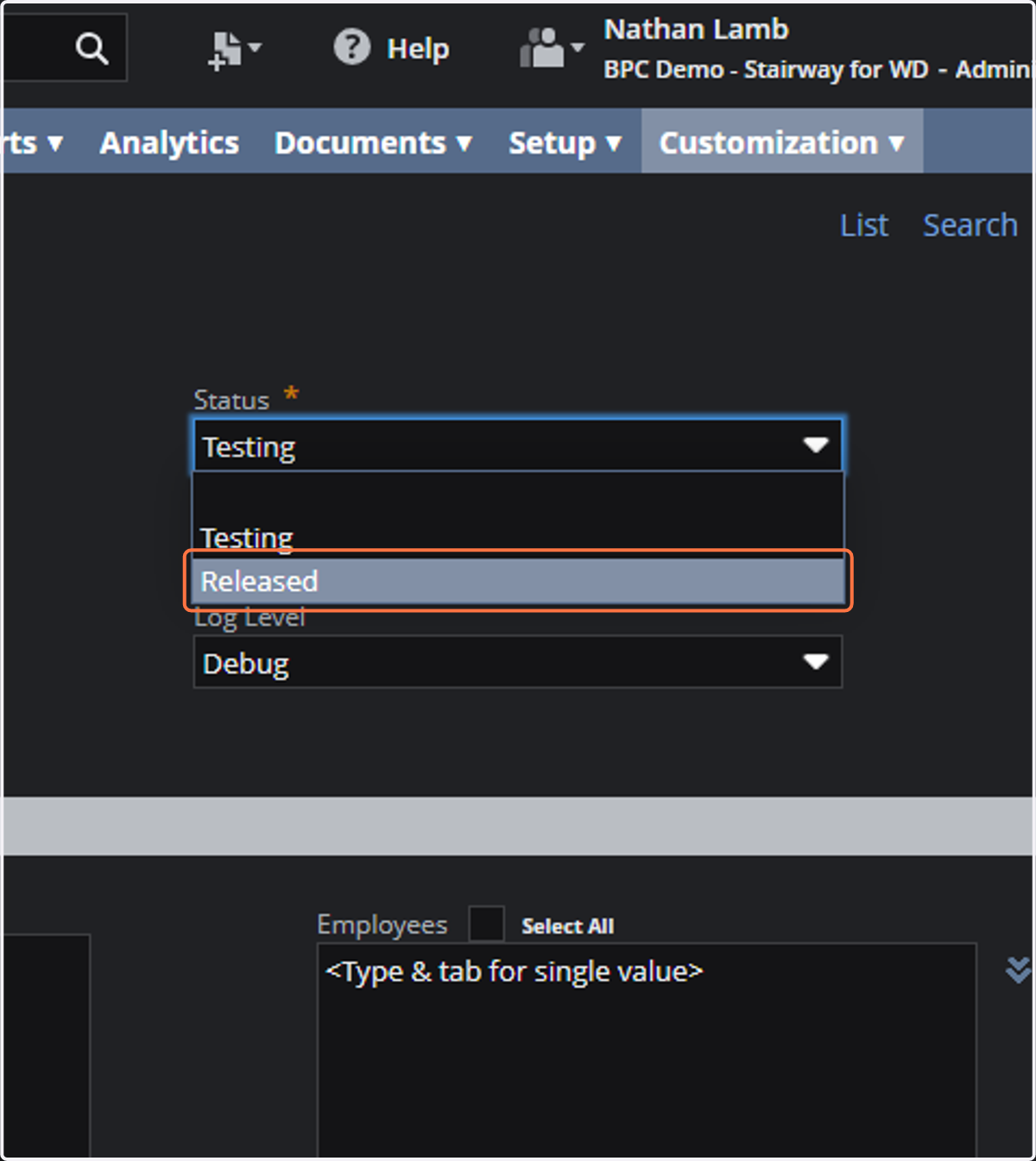Open the change role people icon
This screenshot has width=1036, height=1161.
click(552, 47)
